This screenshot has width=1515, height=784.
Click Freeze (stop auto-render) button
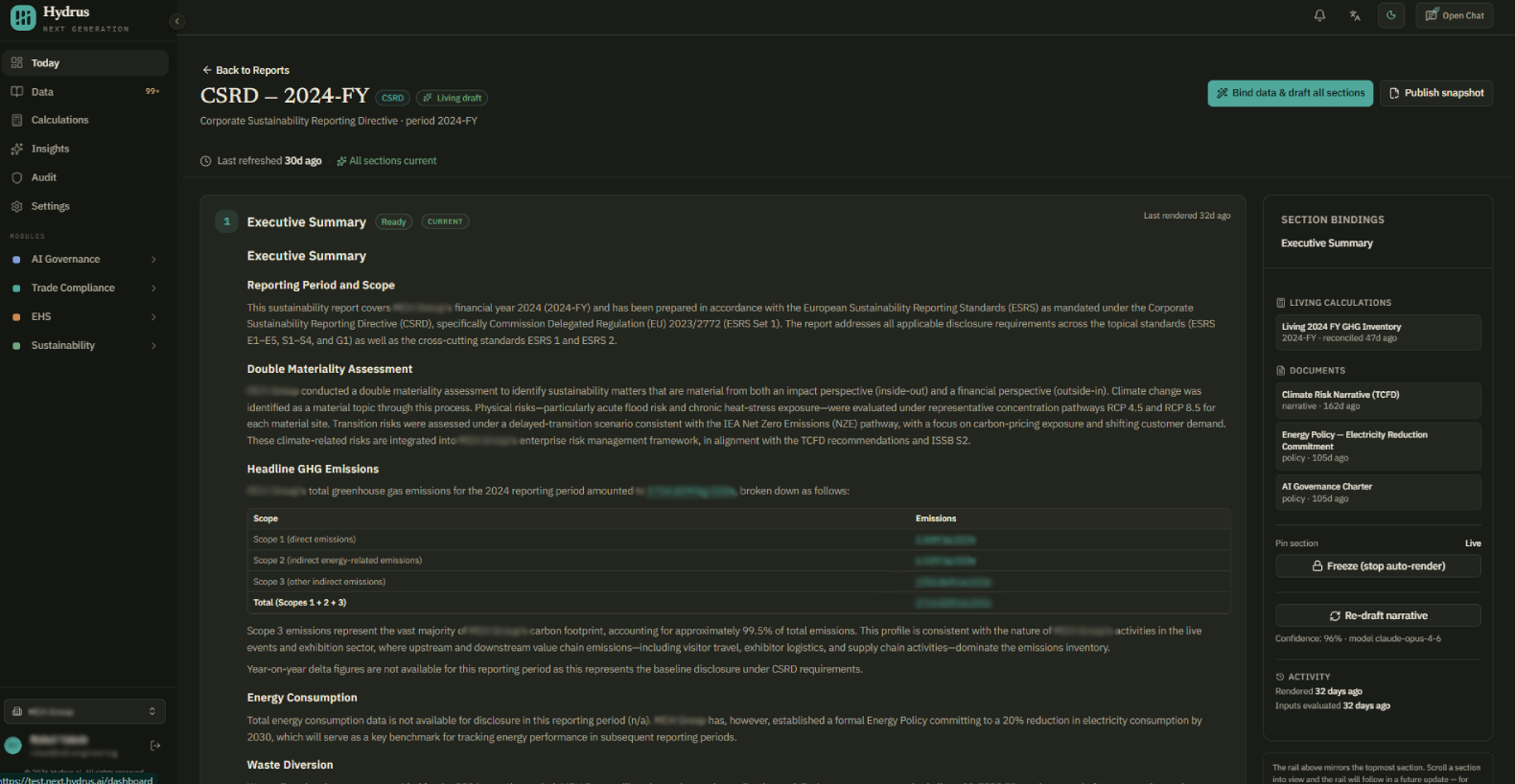coord(1378,566)
